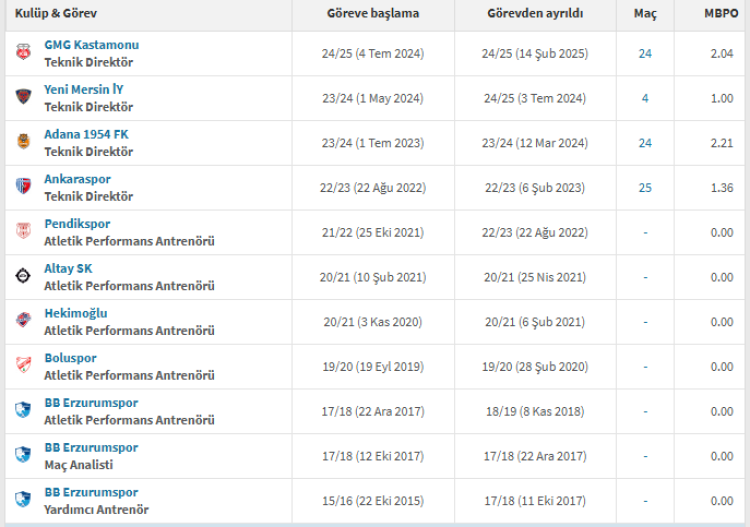
Task: Open Ankaraspor's 25 matches link
Action: pos(645,188)
